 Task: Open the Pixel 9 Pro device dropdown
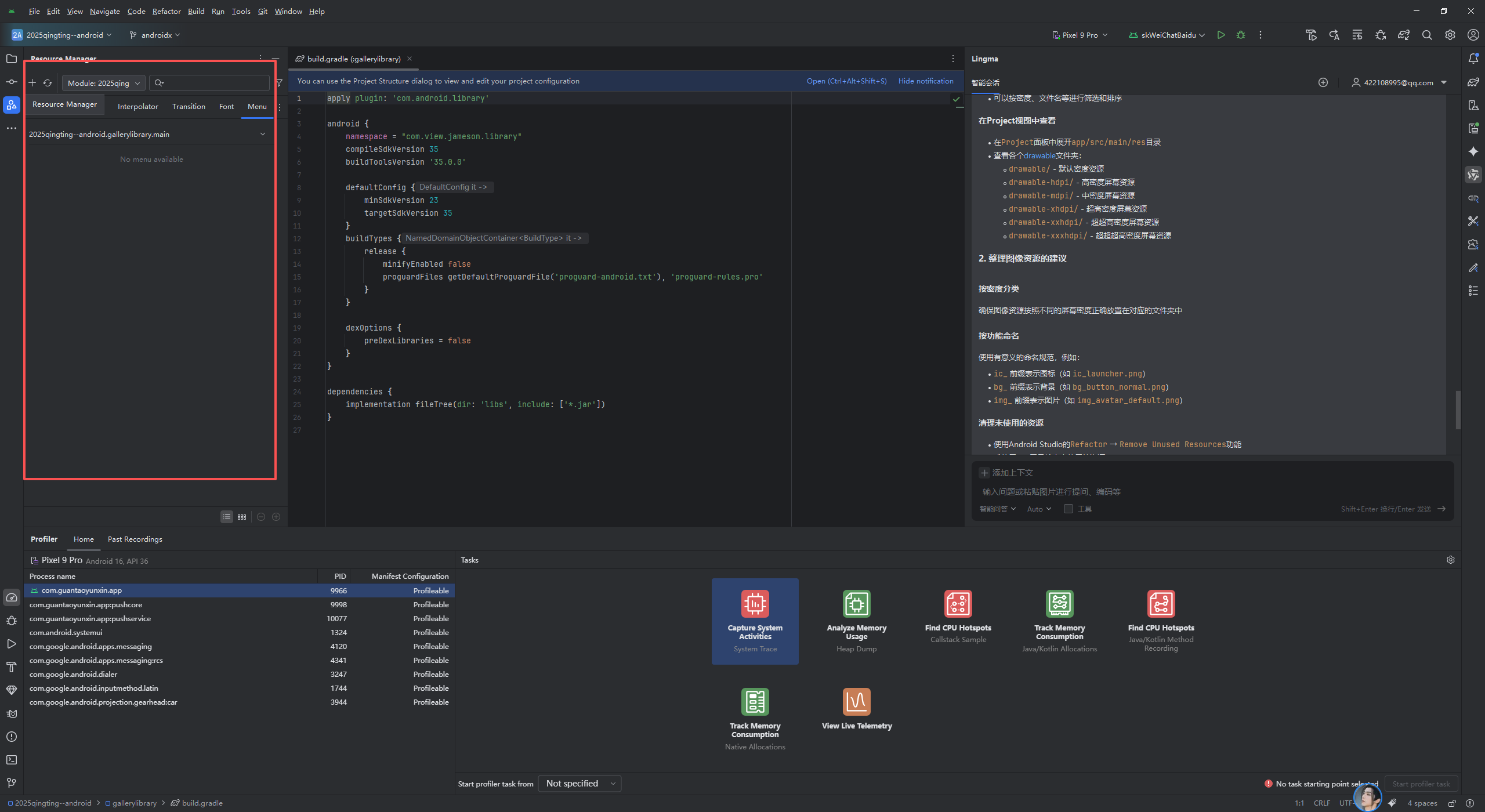1080,35
